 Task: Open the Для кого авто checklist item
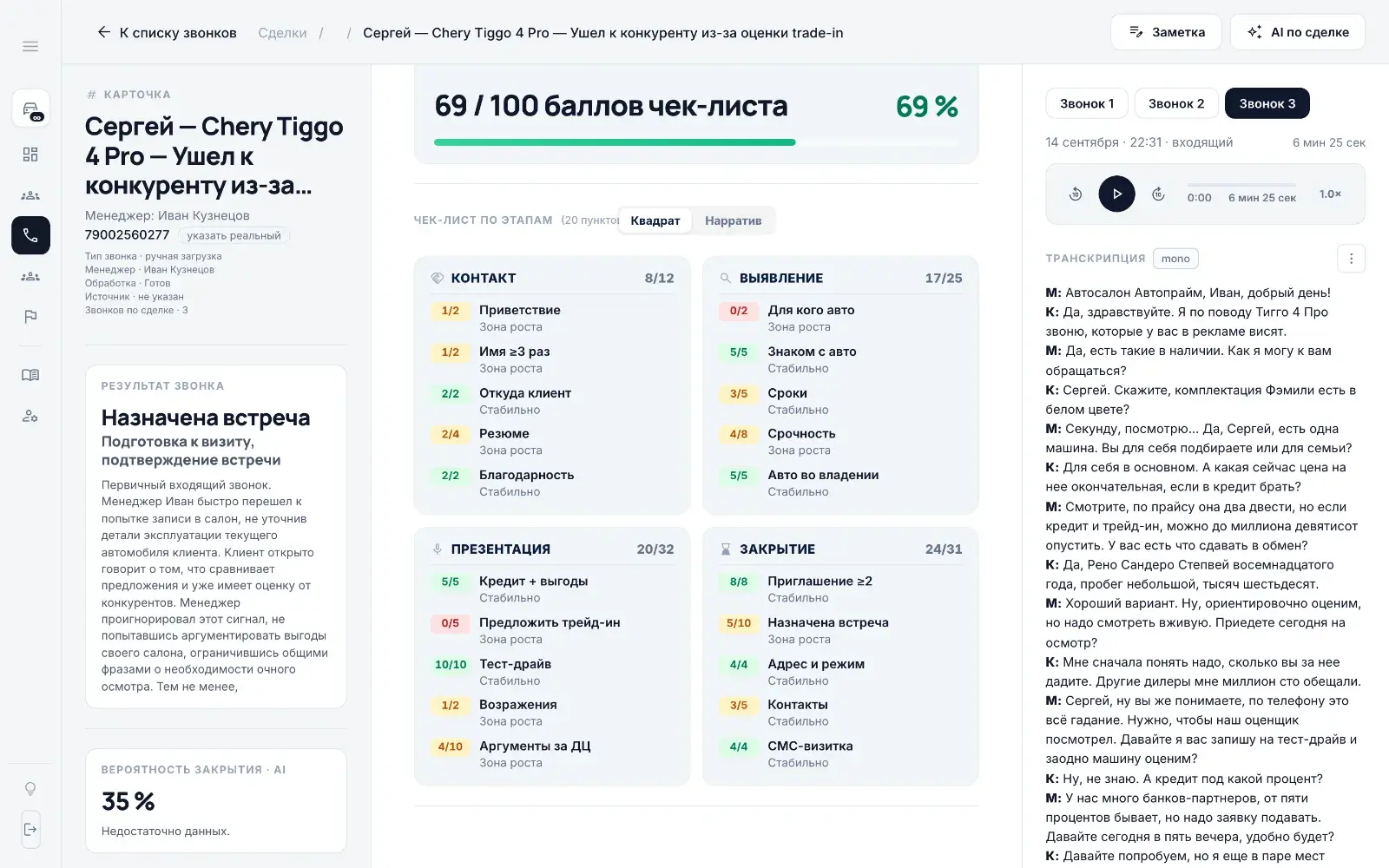840,318
